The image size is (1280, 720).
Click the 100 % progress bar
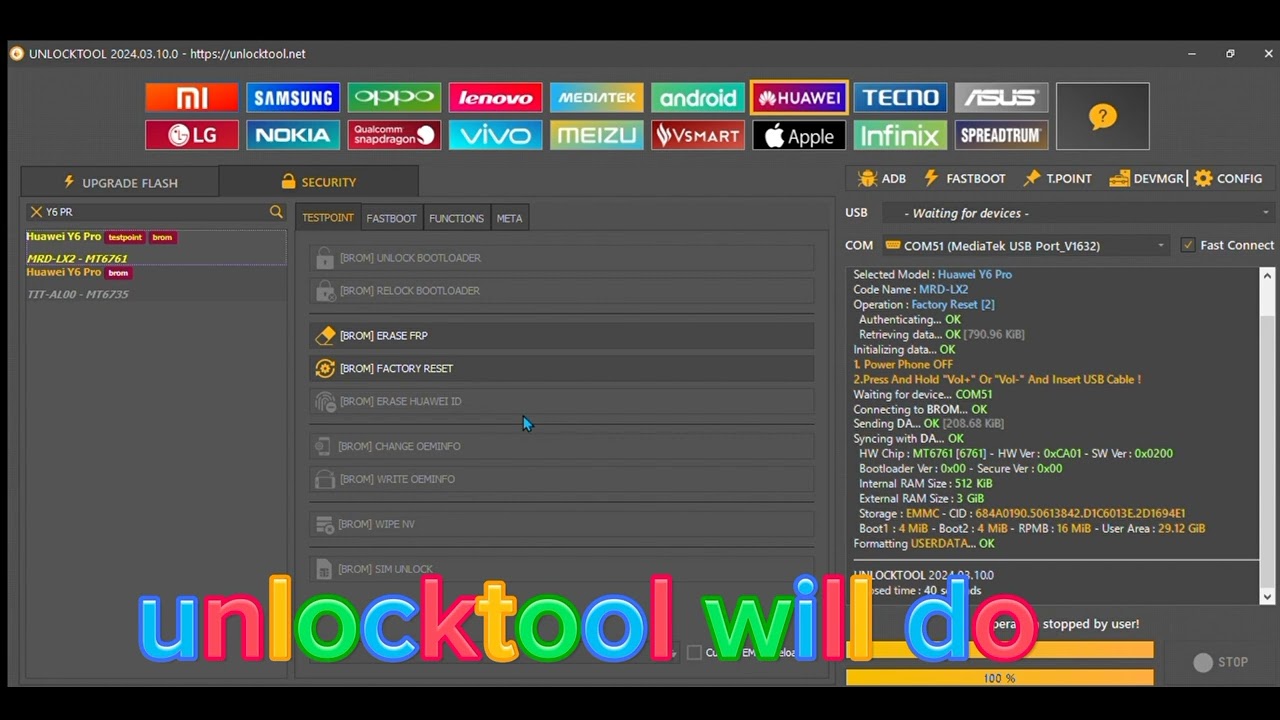pos(999,678)
